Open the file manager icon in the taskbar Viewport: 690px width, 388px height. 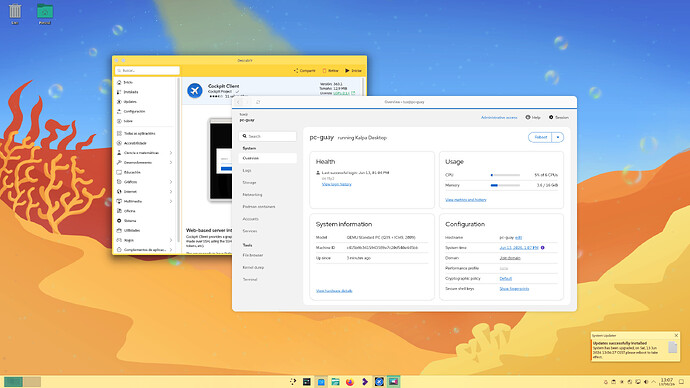coord(335,381)
